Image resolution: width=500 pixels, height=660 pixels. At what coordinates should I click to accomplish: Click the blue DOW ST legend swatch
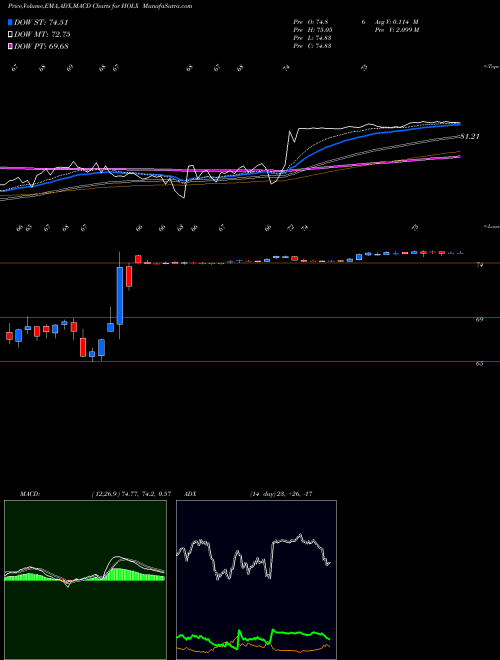10,22
